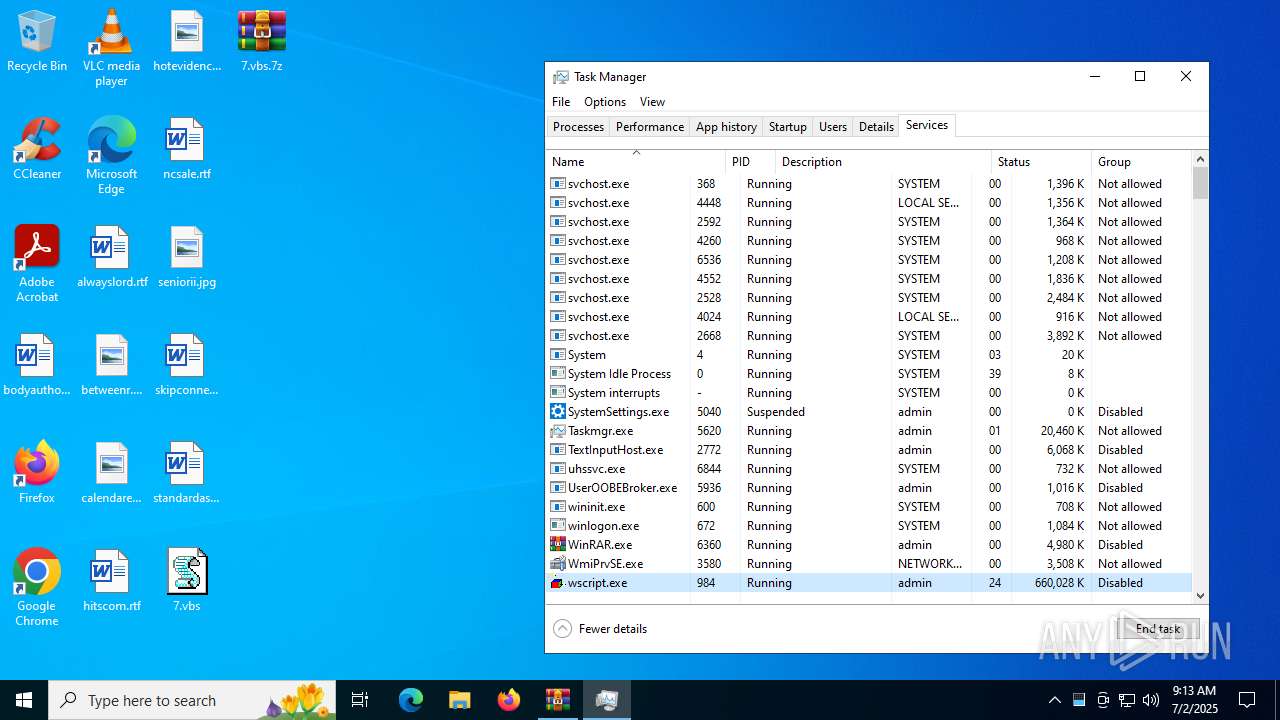Select the bodyautho... document icon

[37, 366]
